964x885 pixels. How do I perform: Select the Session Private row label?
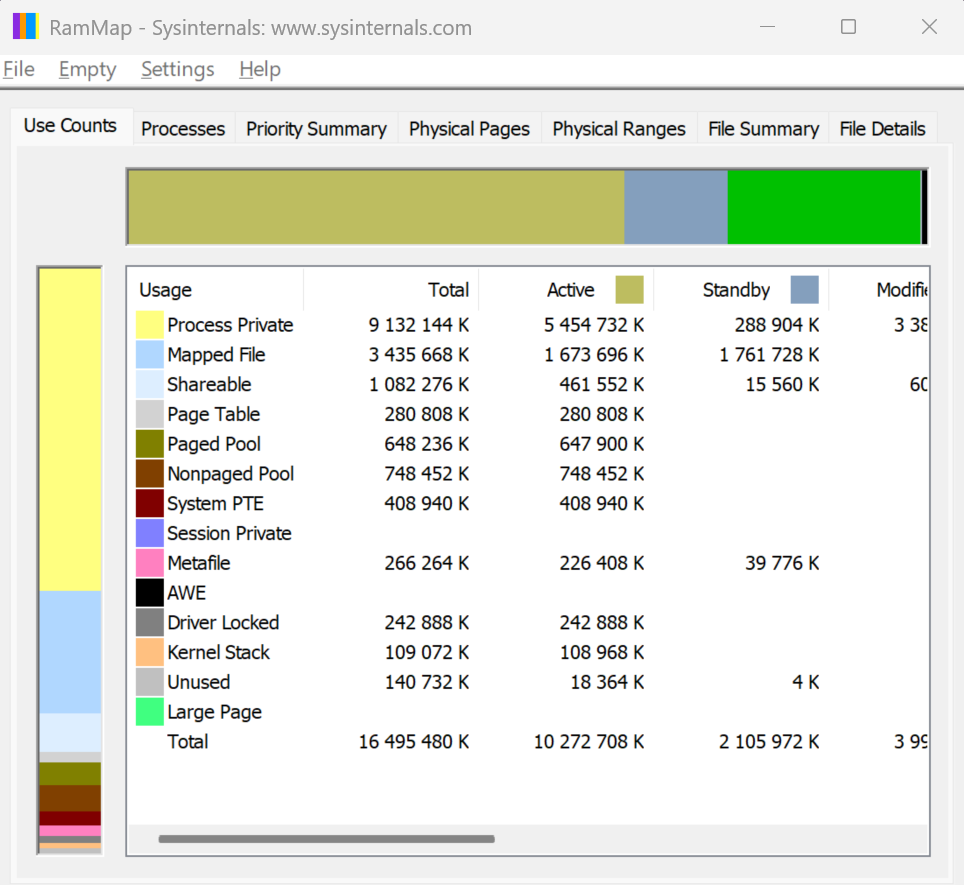point(229,533)
